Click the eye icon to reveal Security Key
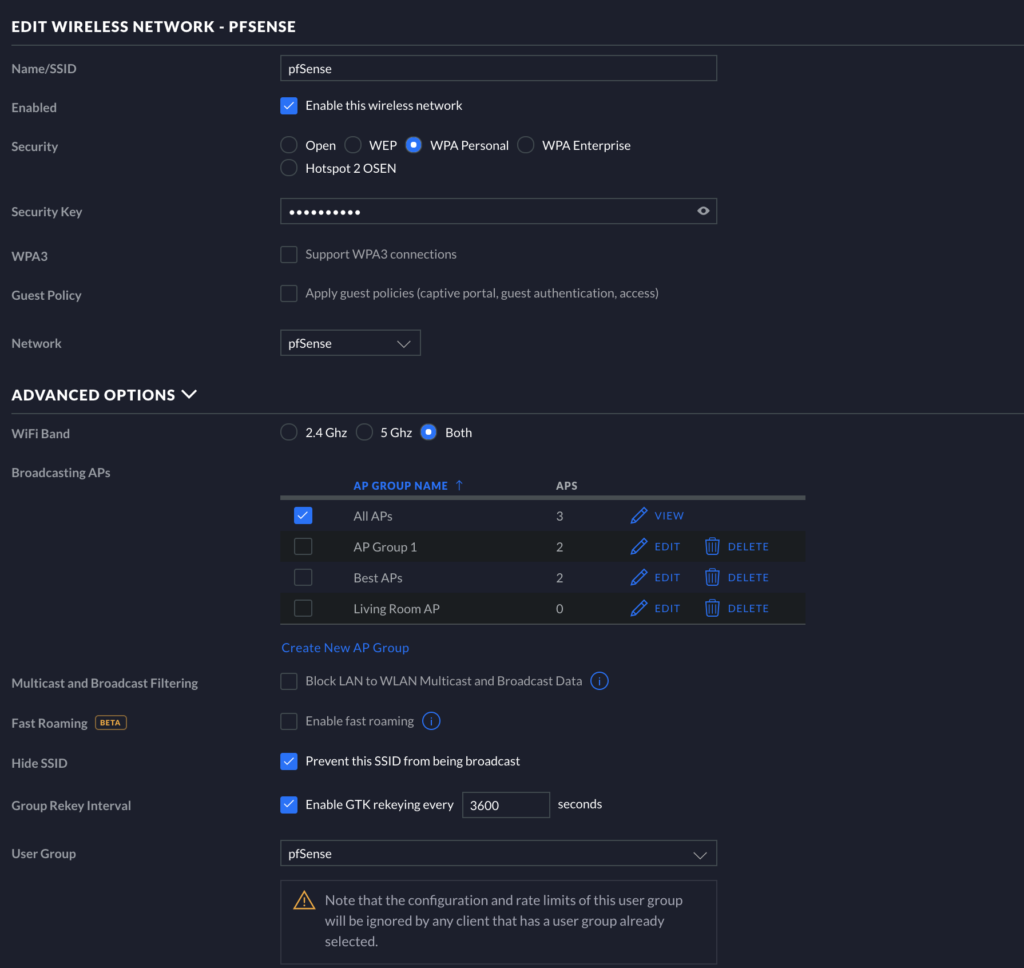 [x=703, y=211]
